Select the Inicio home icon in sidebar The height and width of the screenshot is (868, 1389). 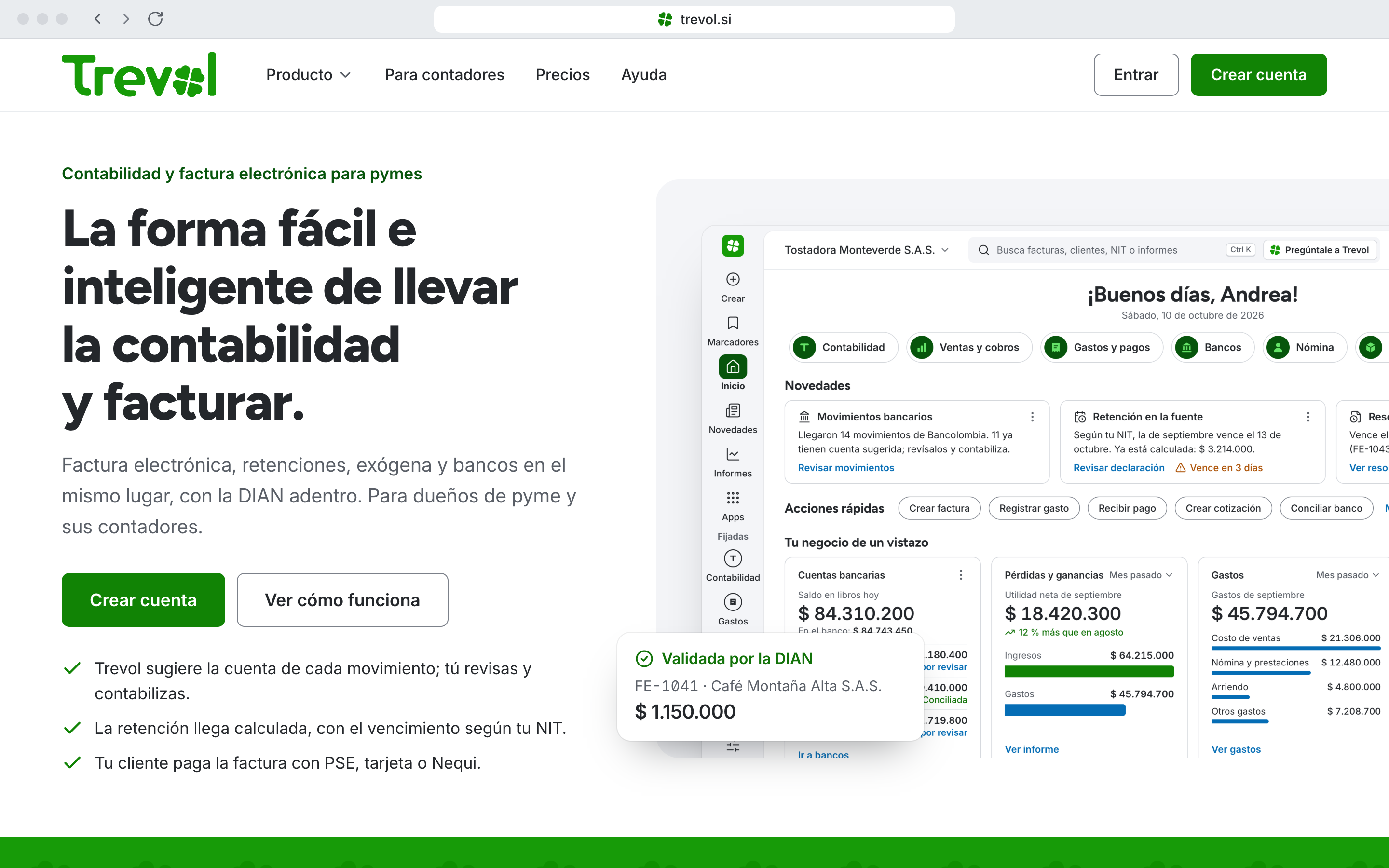click(x=733, y=367)
